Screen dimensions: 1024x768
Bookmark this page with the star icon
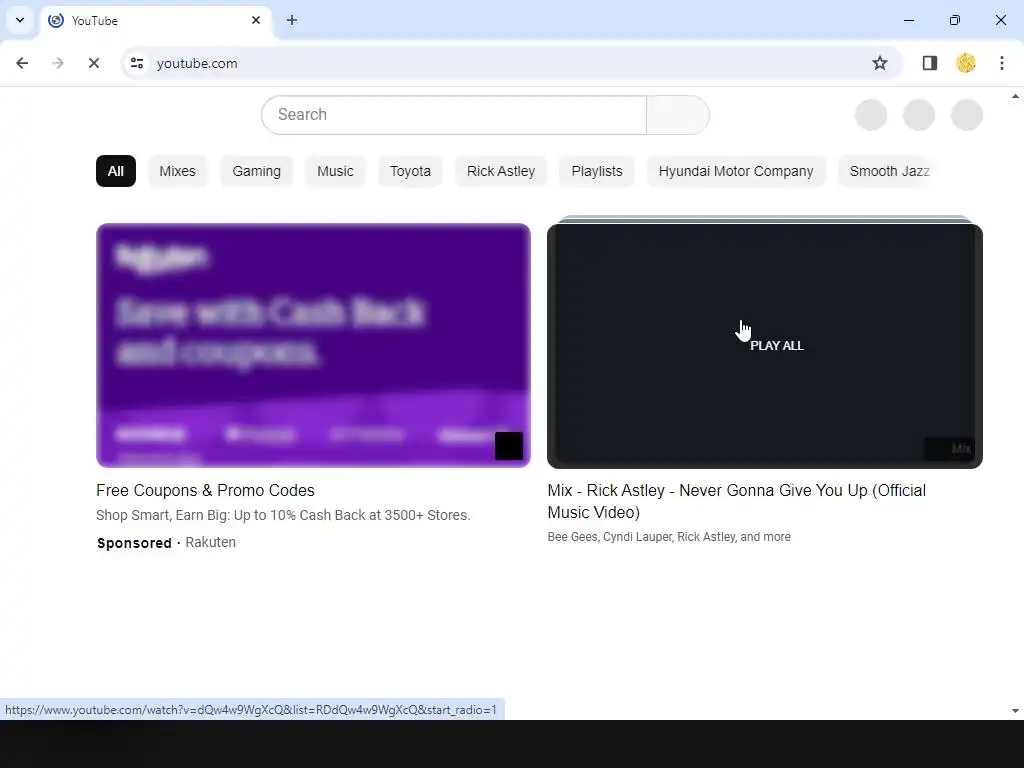[880, 63]
